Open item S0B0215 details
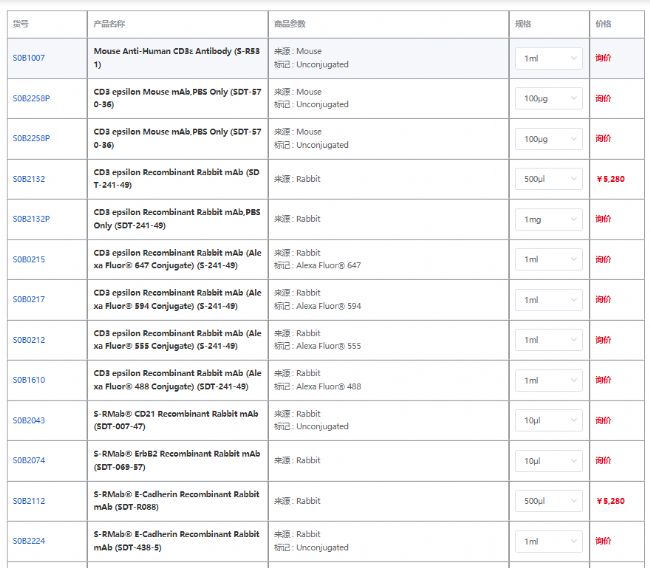 tap(28, 259)
